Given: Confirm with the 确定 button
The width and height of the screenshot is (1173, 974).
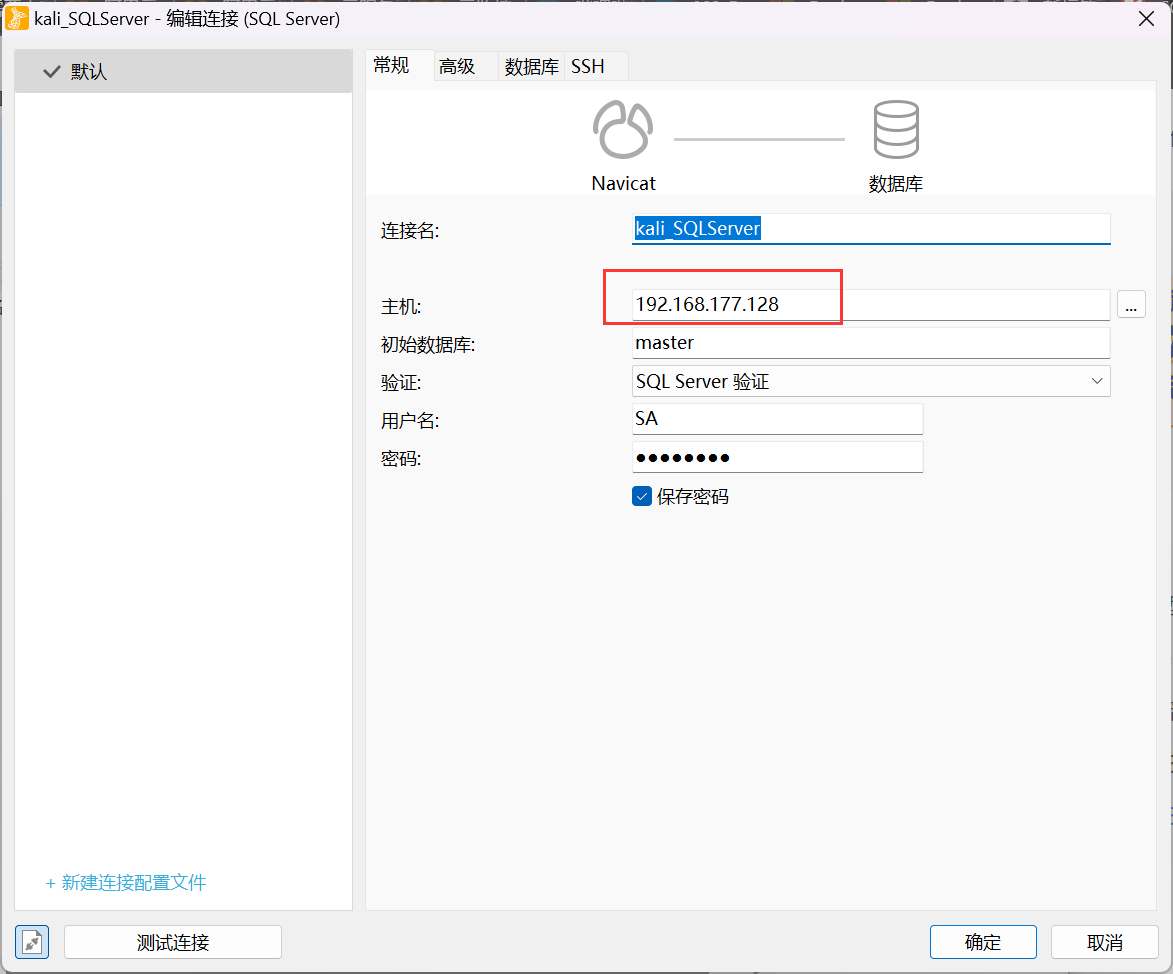Looking at the screenshot, I should pyautogui.click(x=983, y=942).
